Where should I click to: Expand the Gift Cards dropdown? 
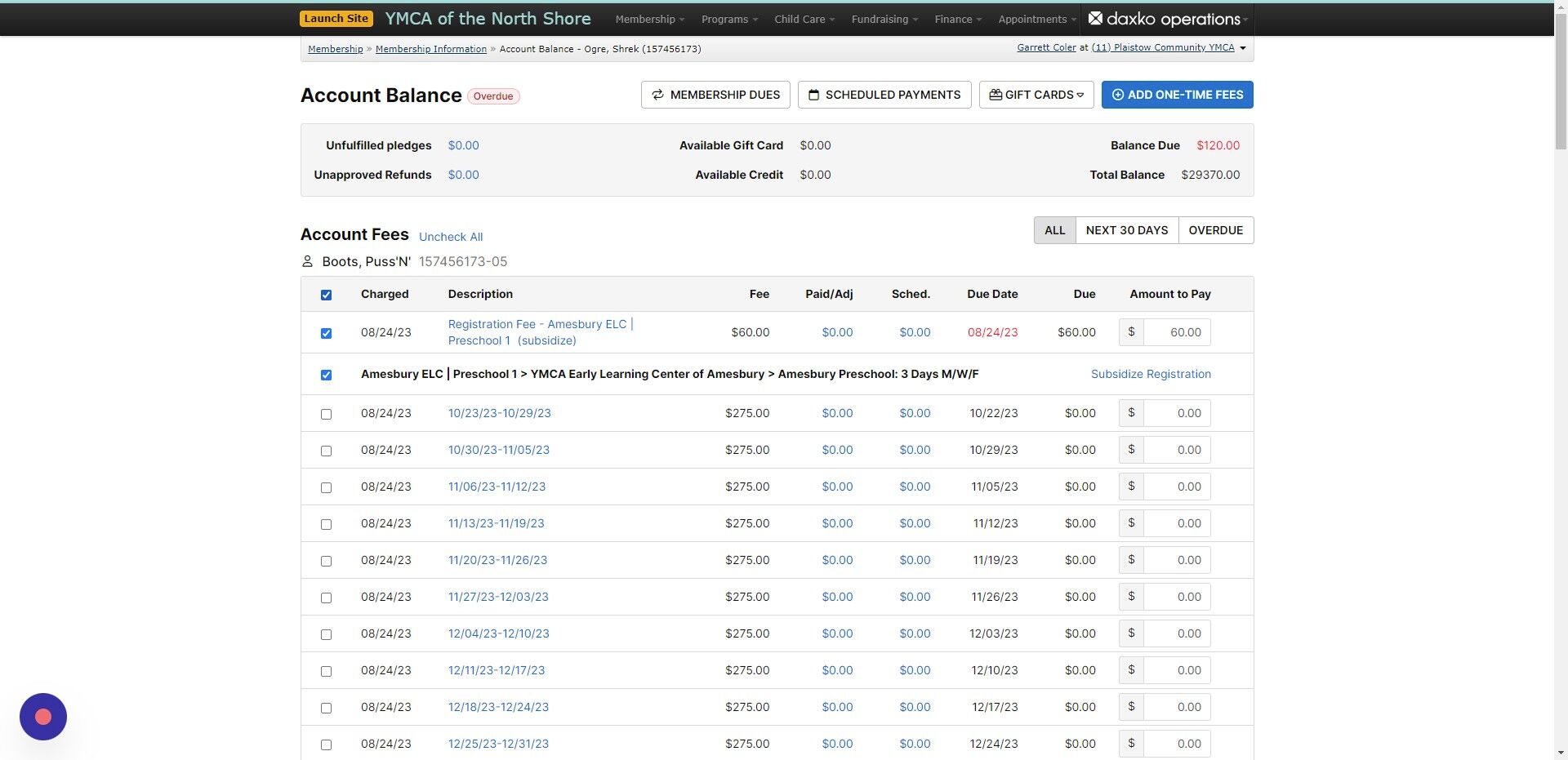(1036, 95)
